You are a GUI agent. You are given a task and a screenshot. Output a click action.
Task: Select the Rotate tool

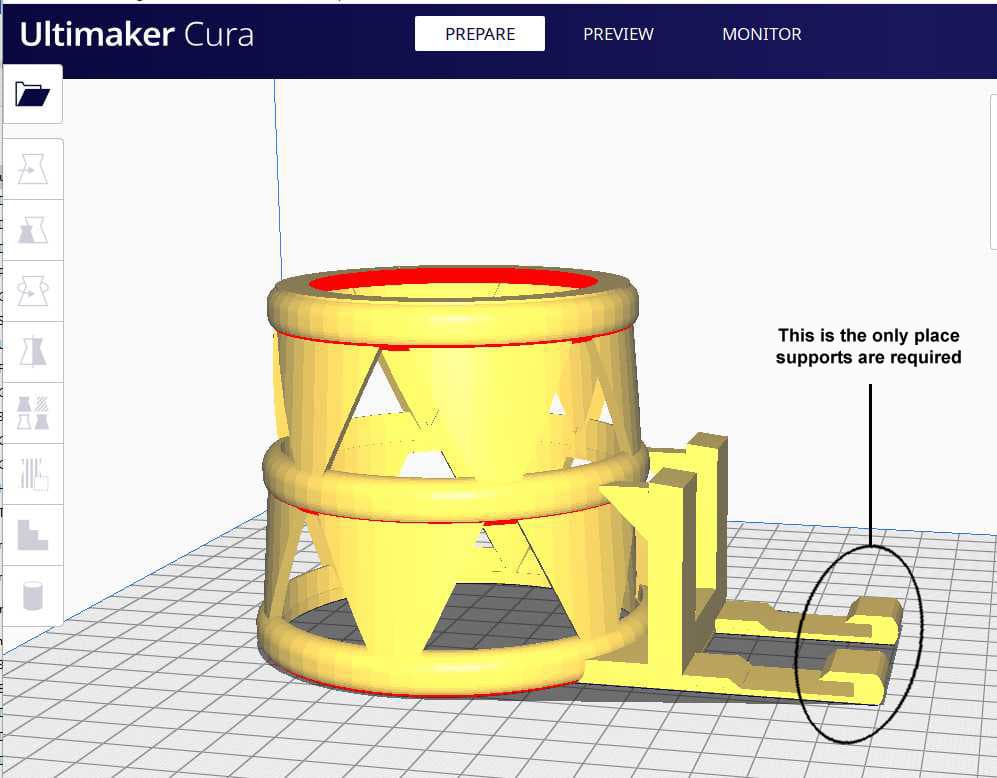click(32, 290)
